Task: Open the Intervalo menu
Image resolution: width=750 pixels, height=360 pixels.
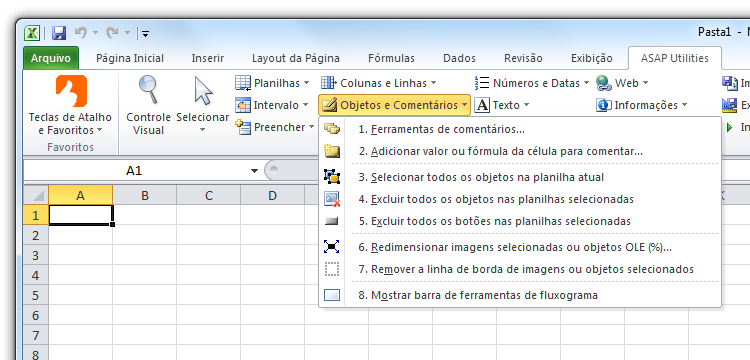Action: tap(273, 105)
